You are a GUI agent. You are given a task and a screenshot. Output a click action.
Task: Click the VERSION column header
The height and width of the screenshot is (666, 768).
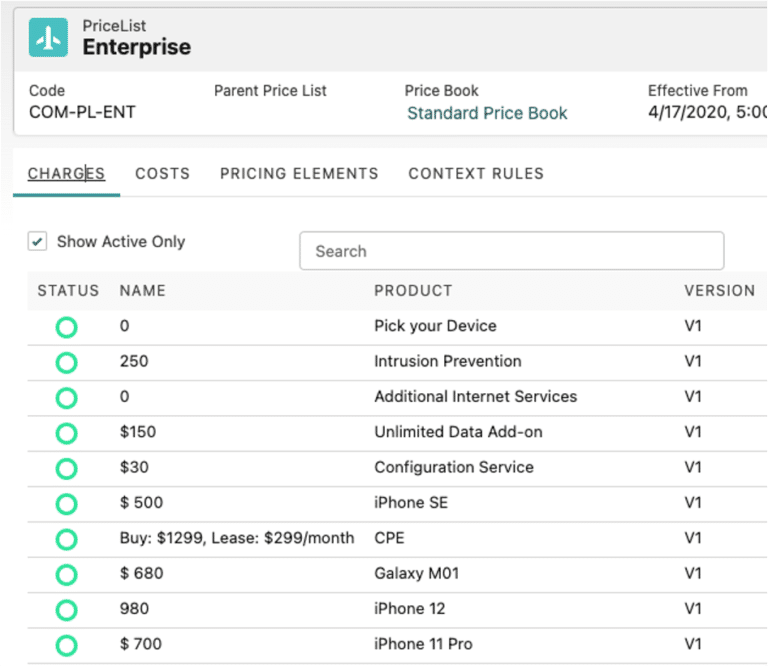pyautogui.click(x=720, y=290)
